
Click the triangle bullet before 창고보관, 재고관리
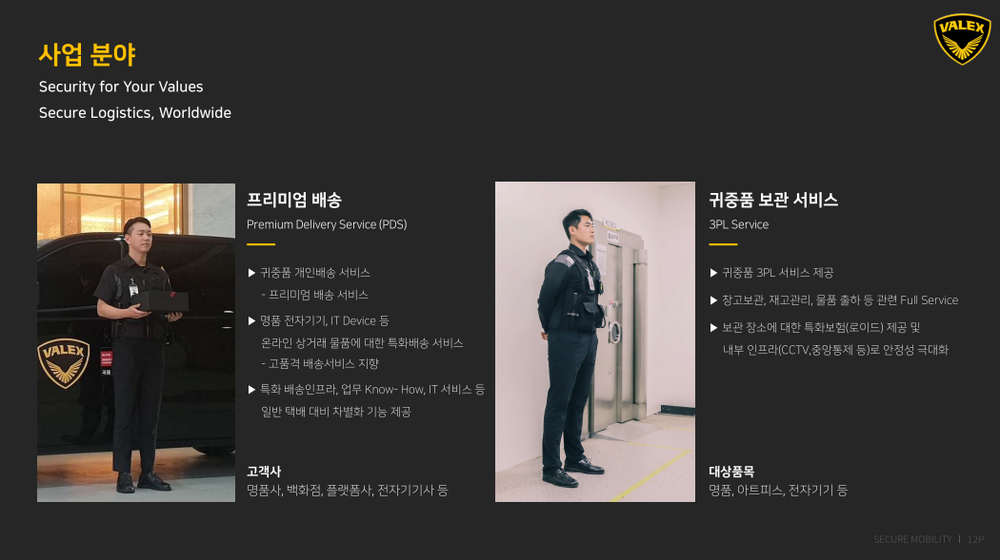coord(714,300)
